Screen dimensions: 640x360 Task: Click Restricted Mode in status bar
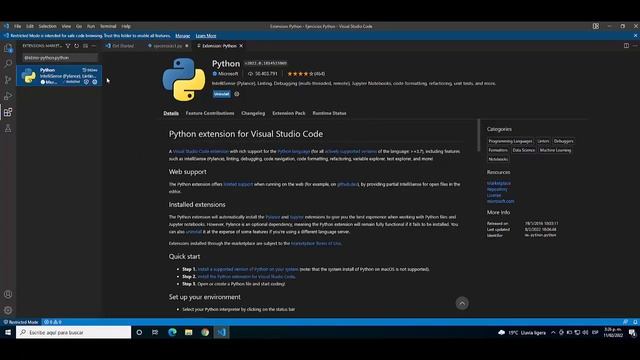[20, 322]
